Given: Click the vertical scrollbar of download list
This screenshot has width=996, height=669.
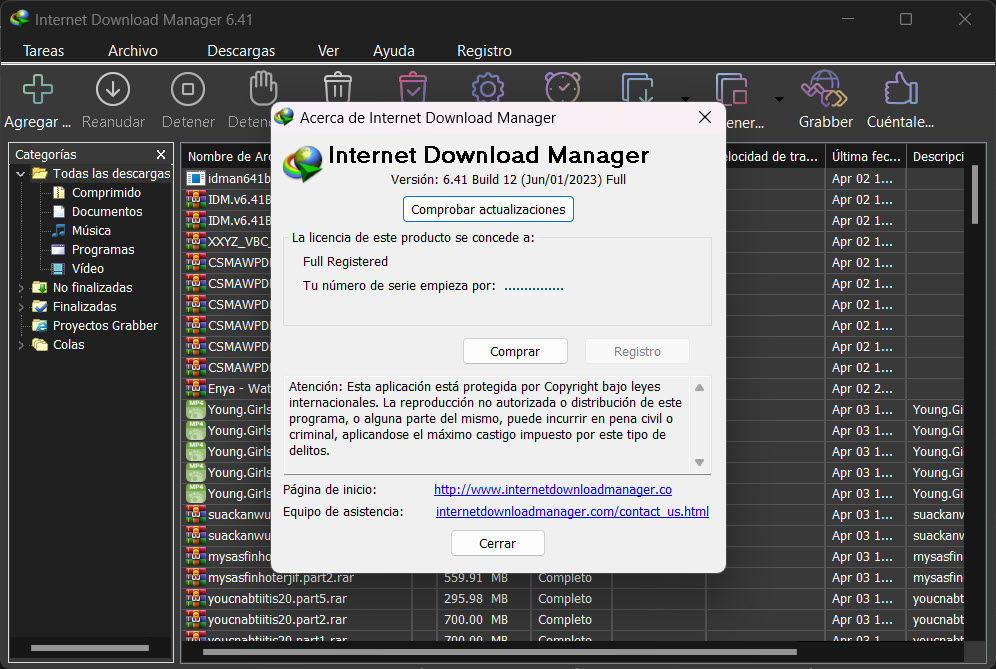Looking at the screenshot, I should click(974, 195).
